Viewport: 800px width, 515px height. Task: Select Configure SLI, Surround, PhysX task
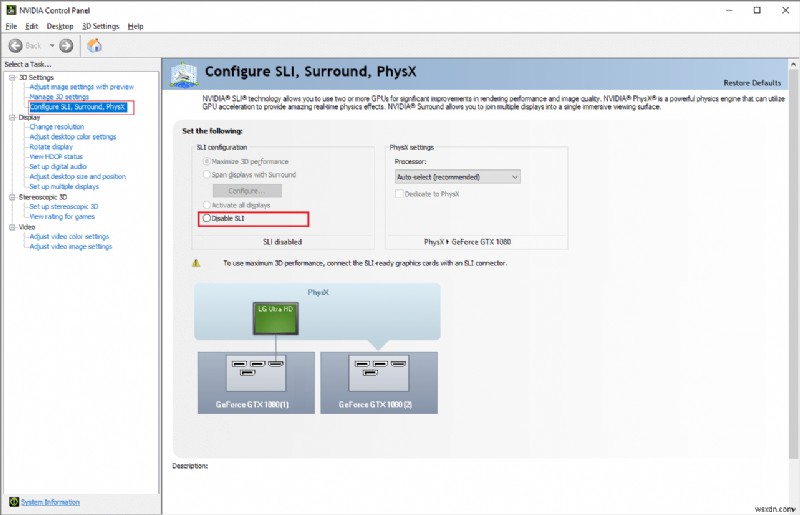coord(78,107)
